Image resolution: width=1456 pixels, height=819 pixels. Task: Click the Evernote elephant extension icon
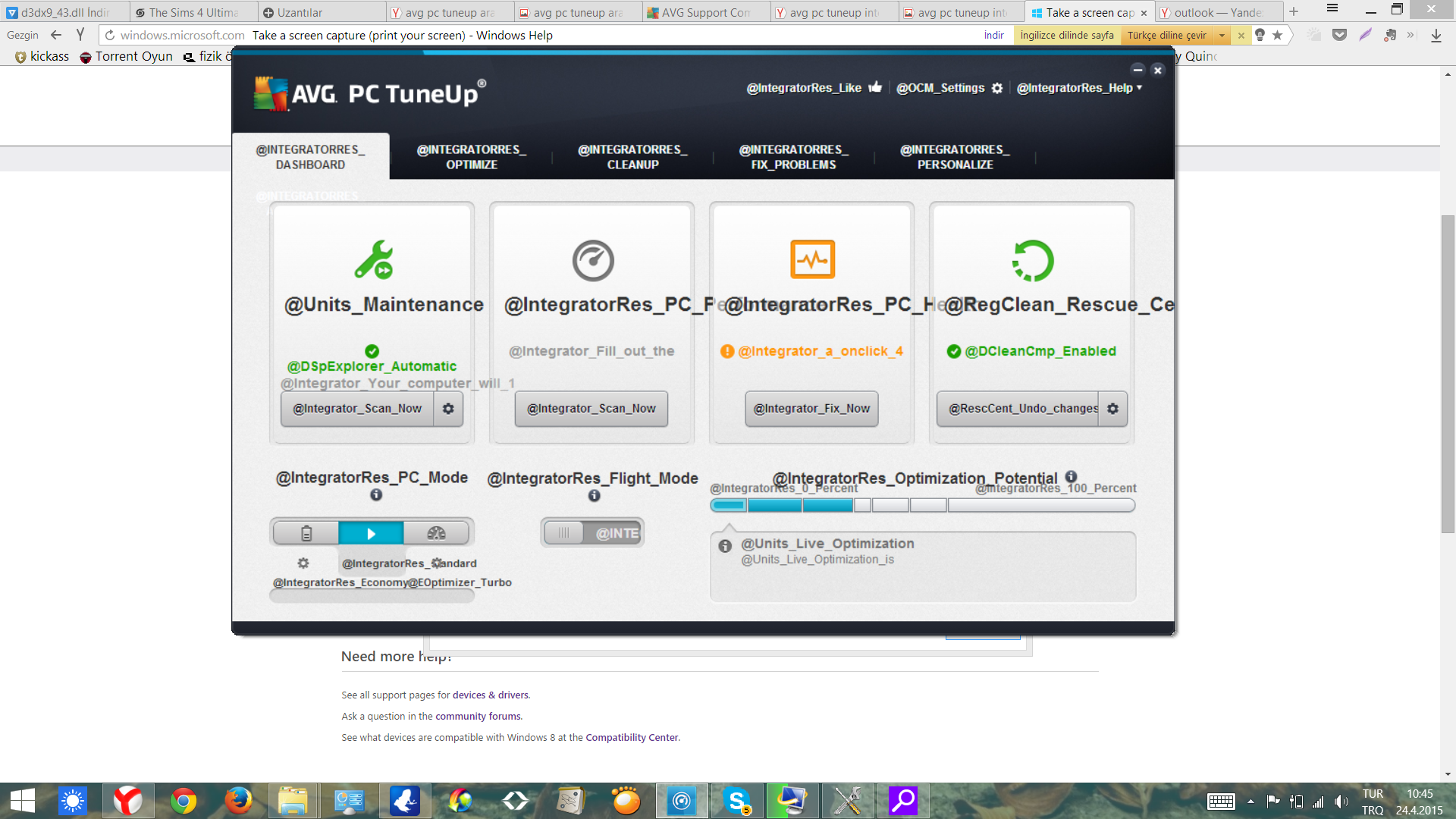[x=1390, y=35]
